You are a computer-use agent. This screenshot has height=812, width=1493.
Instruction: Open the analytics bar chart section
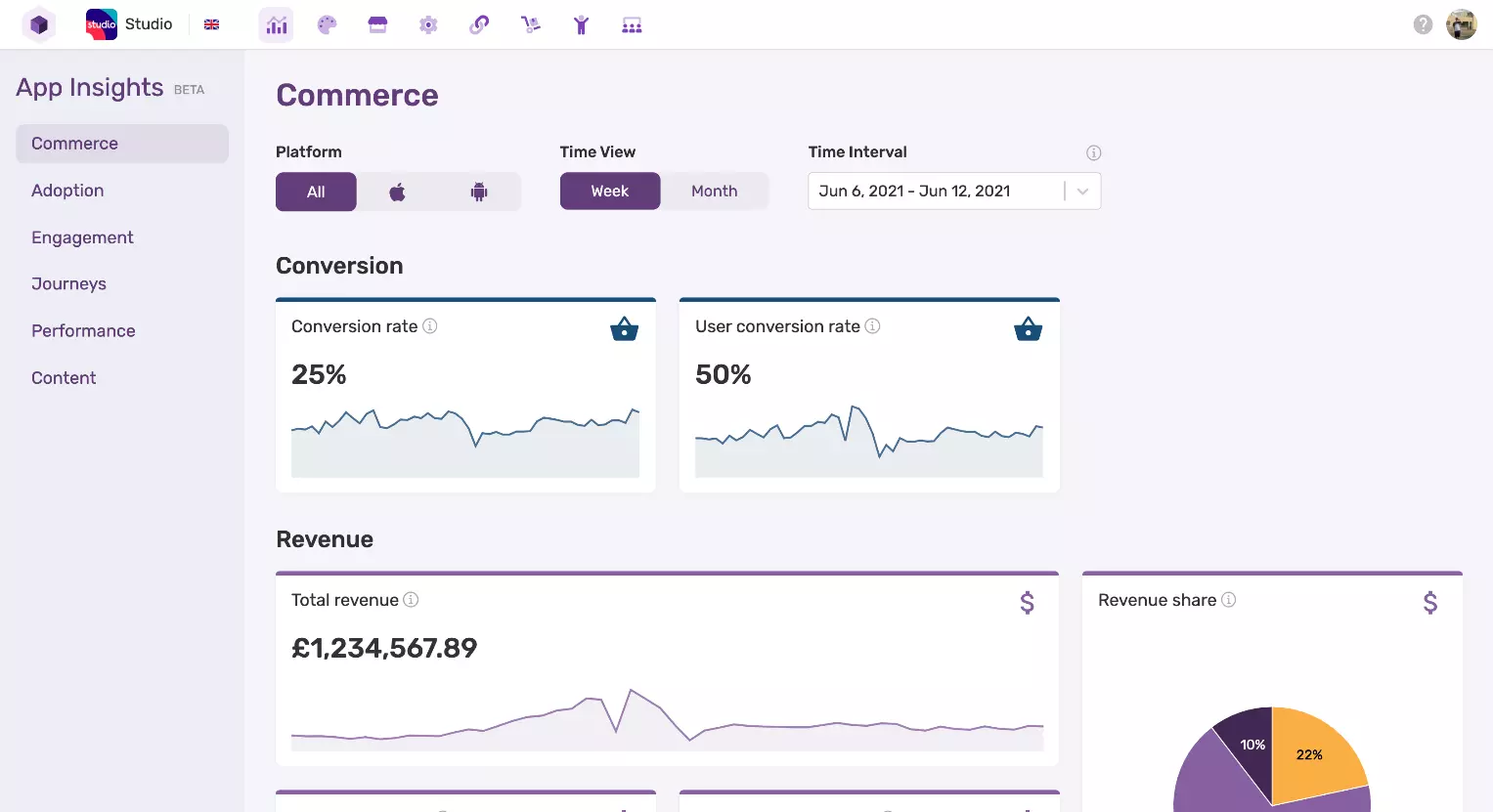pos(276,24)
